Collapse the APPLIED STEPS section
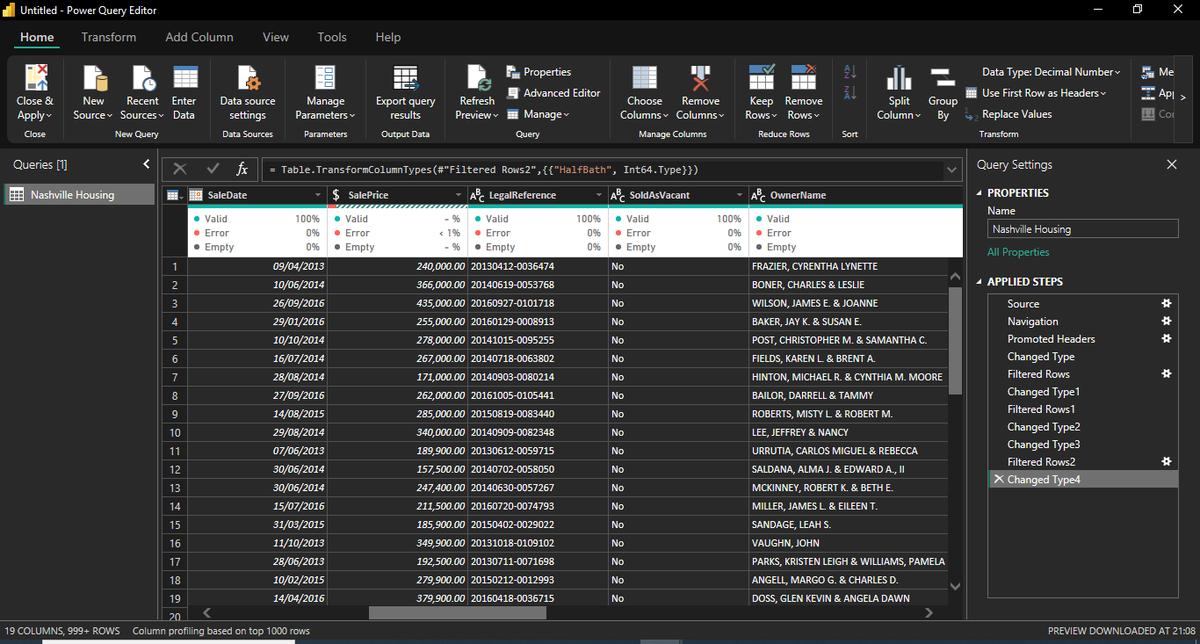1200x644 pixels. click(978, 282)
